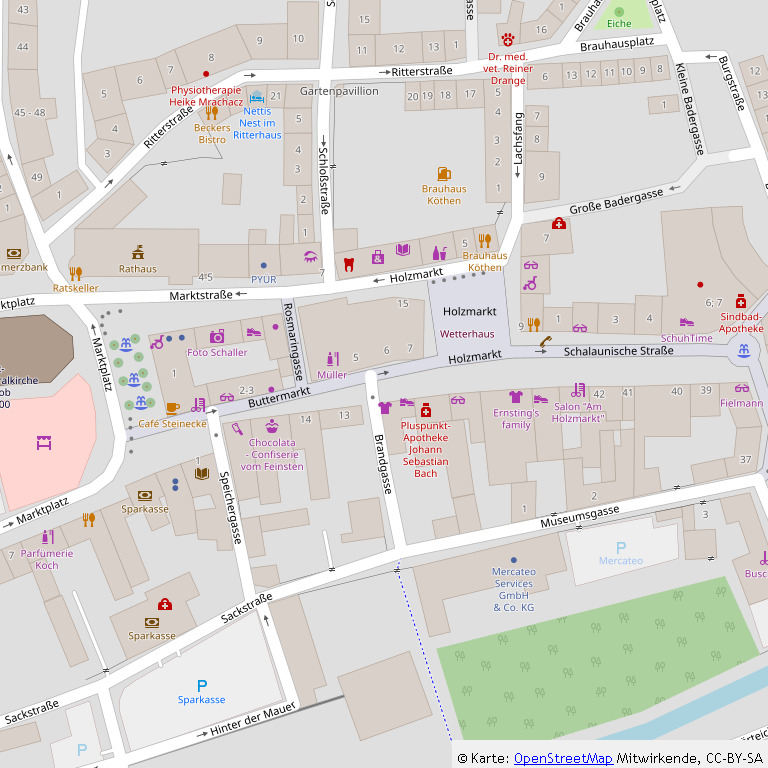The width and height of the screenshot is (768, 768).
Task: Select the butcher knife icon beside Chocolata
Action: pos(237,429)
